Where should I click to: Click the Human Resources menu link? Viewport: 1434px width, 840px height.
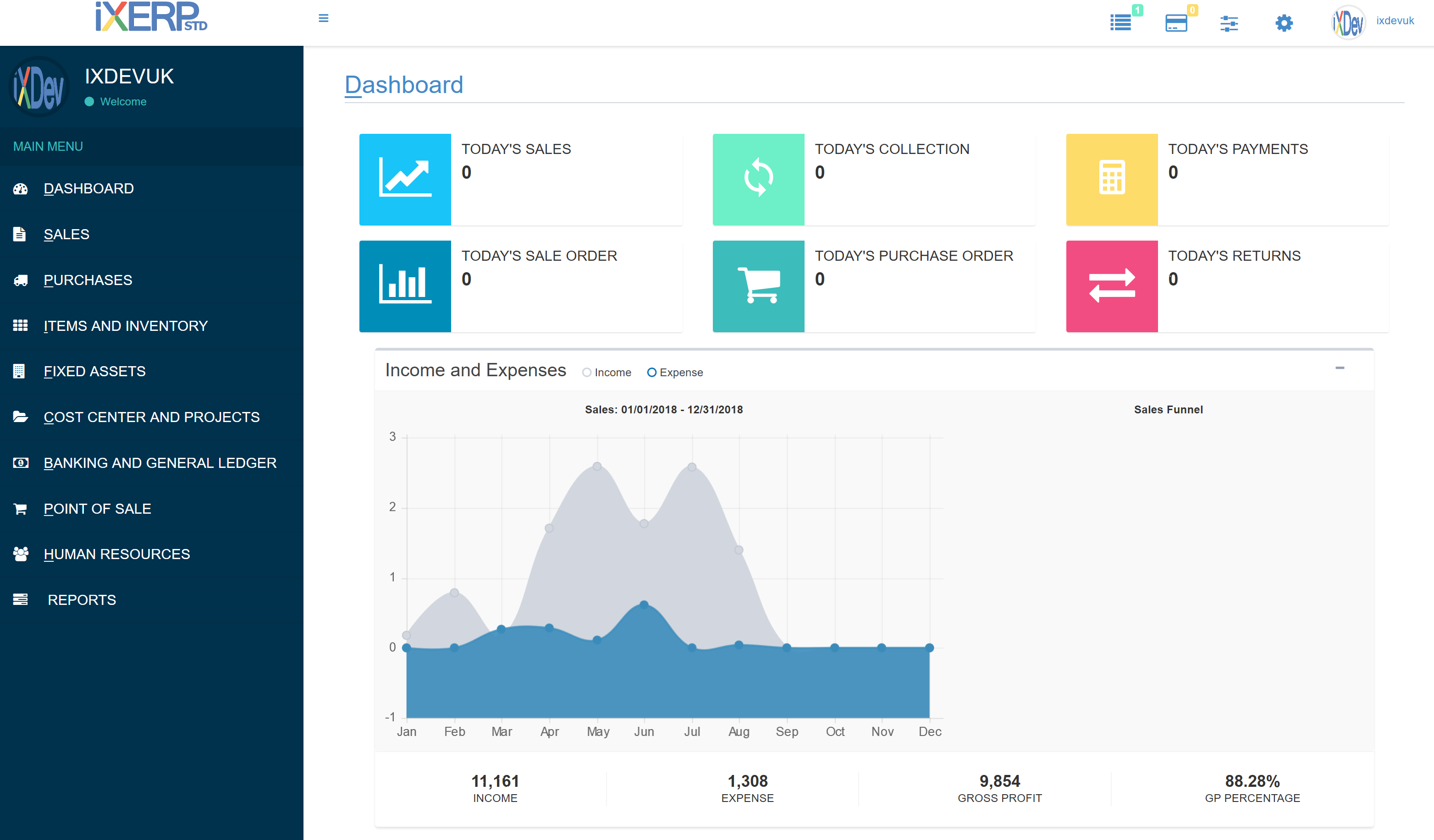[x=116, y=554]
